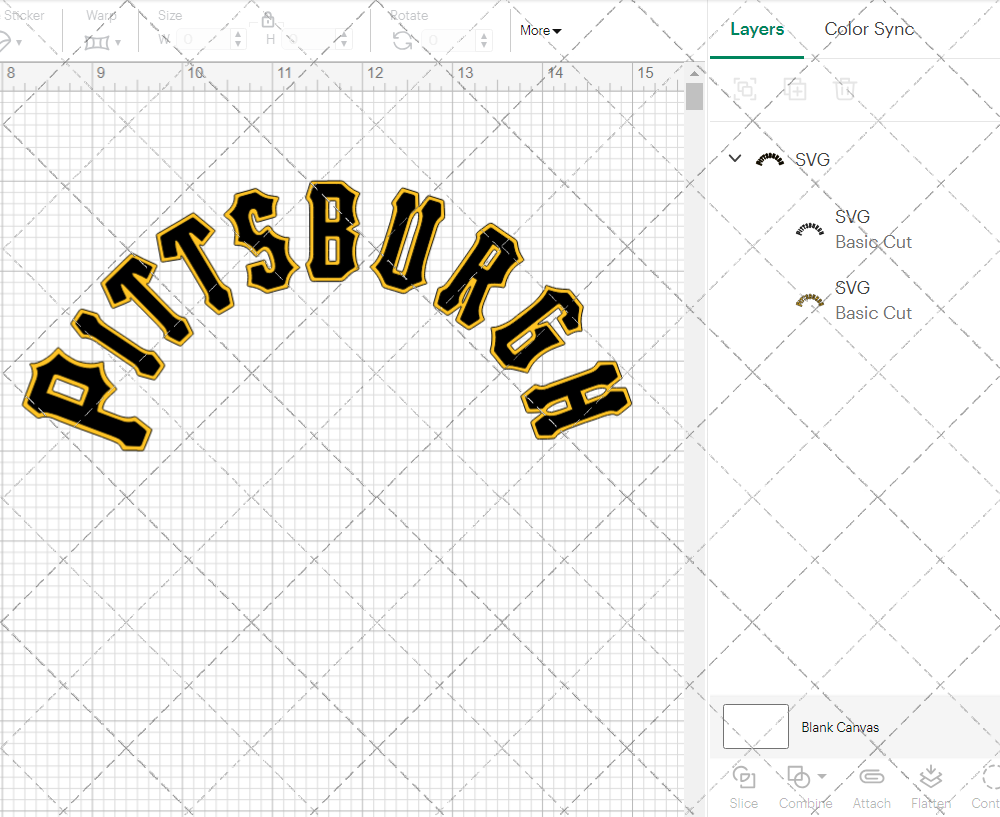Click the Duplicate layer icon
This screenshot has width=1000, height=817.
coord(795,89)
